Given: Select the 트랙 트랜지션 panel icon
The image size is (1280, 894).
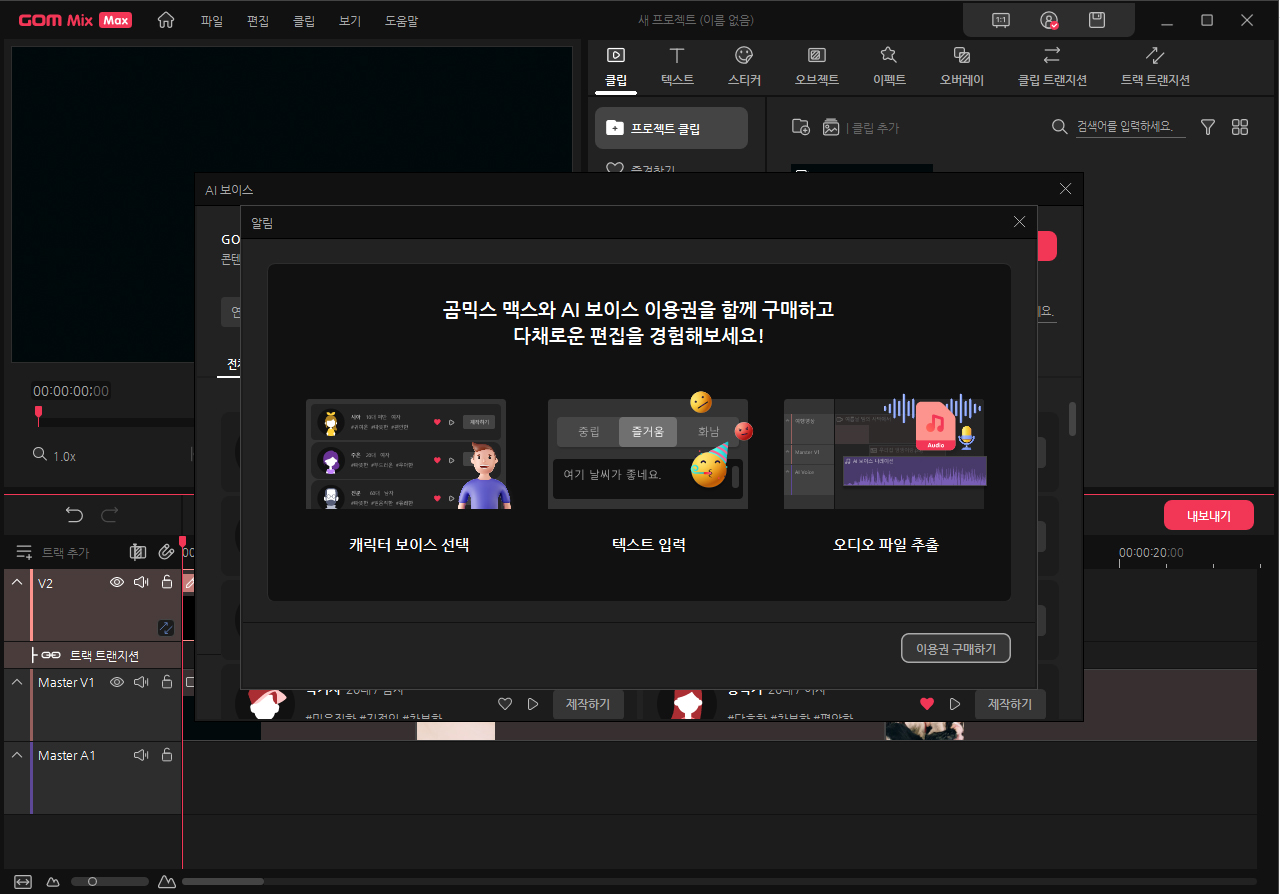Looking at the screenshot, I should (x=1154, y=65).
